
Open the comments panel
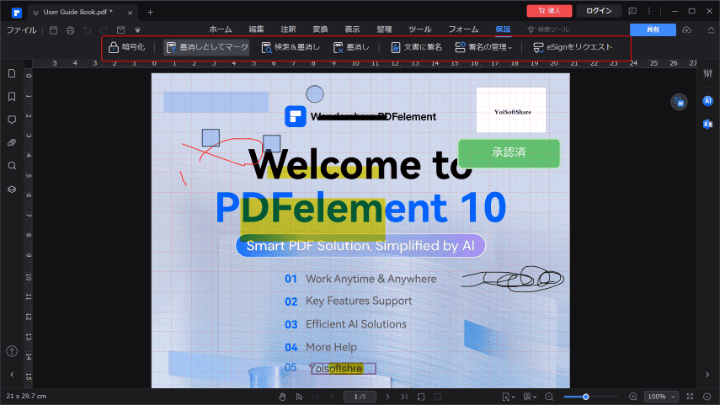click(x=12, y=120)
